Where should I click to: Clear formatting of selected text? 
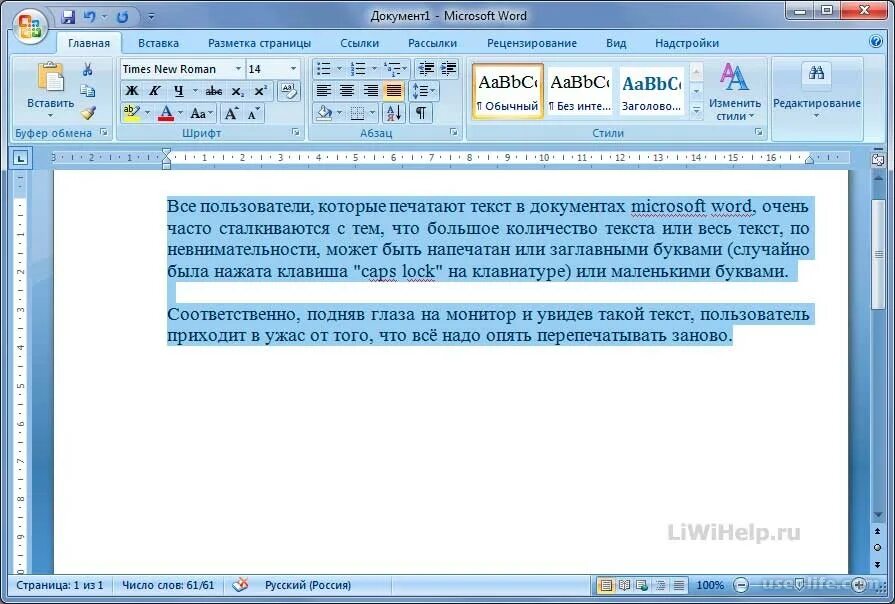click(x=289, y=91)
